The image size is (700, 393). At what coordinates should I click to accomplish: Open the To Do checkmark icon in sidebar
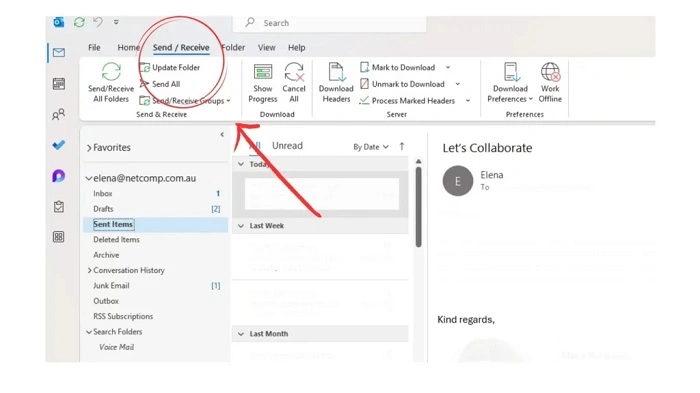coord(58,145)
